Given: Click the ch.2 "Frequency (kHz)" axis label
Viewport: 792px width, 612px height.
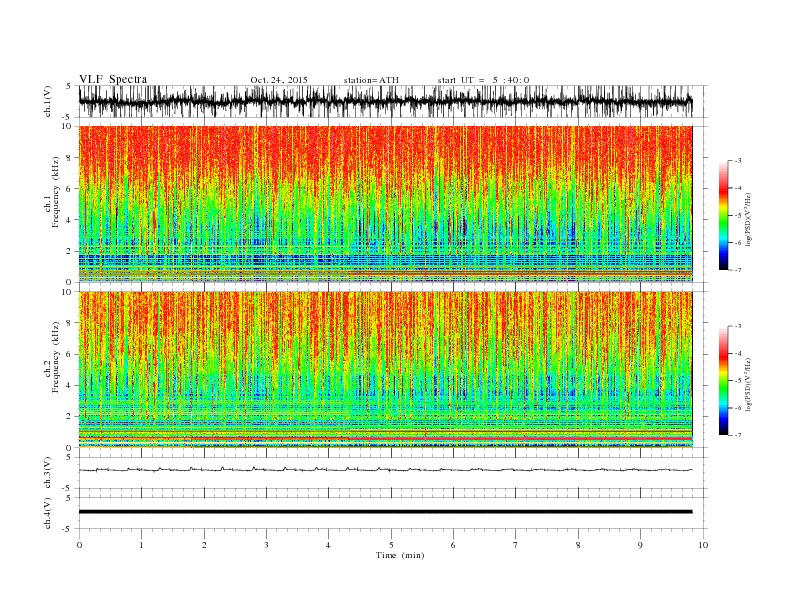Looking at the screenshot, I should (x=56, y=356).
